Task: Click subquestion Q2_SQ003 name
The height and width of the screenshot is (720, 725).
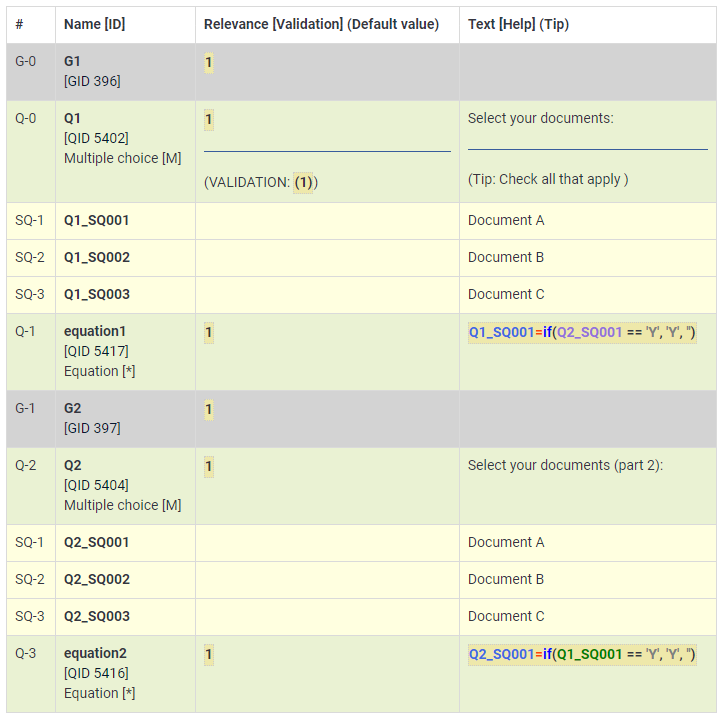Action: pos(96,617)
